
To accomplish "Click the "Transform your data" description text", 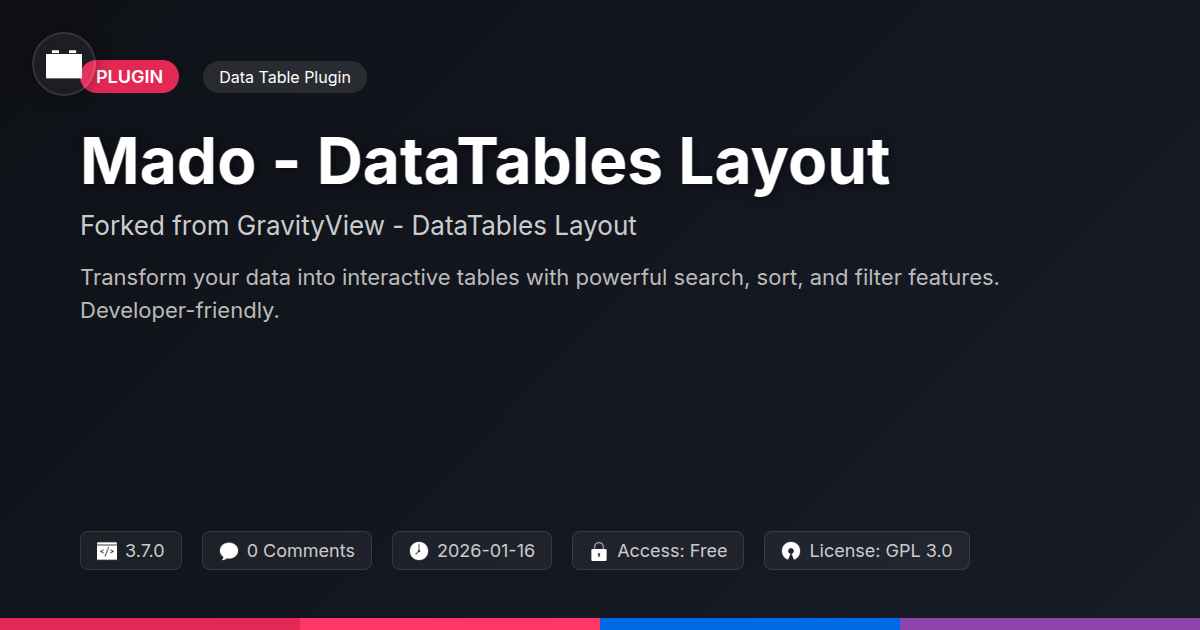I will [x=540, y=294].
